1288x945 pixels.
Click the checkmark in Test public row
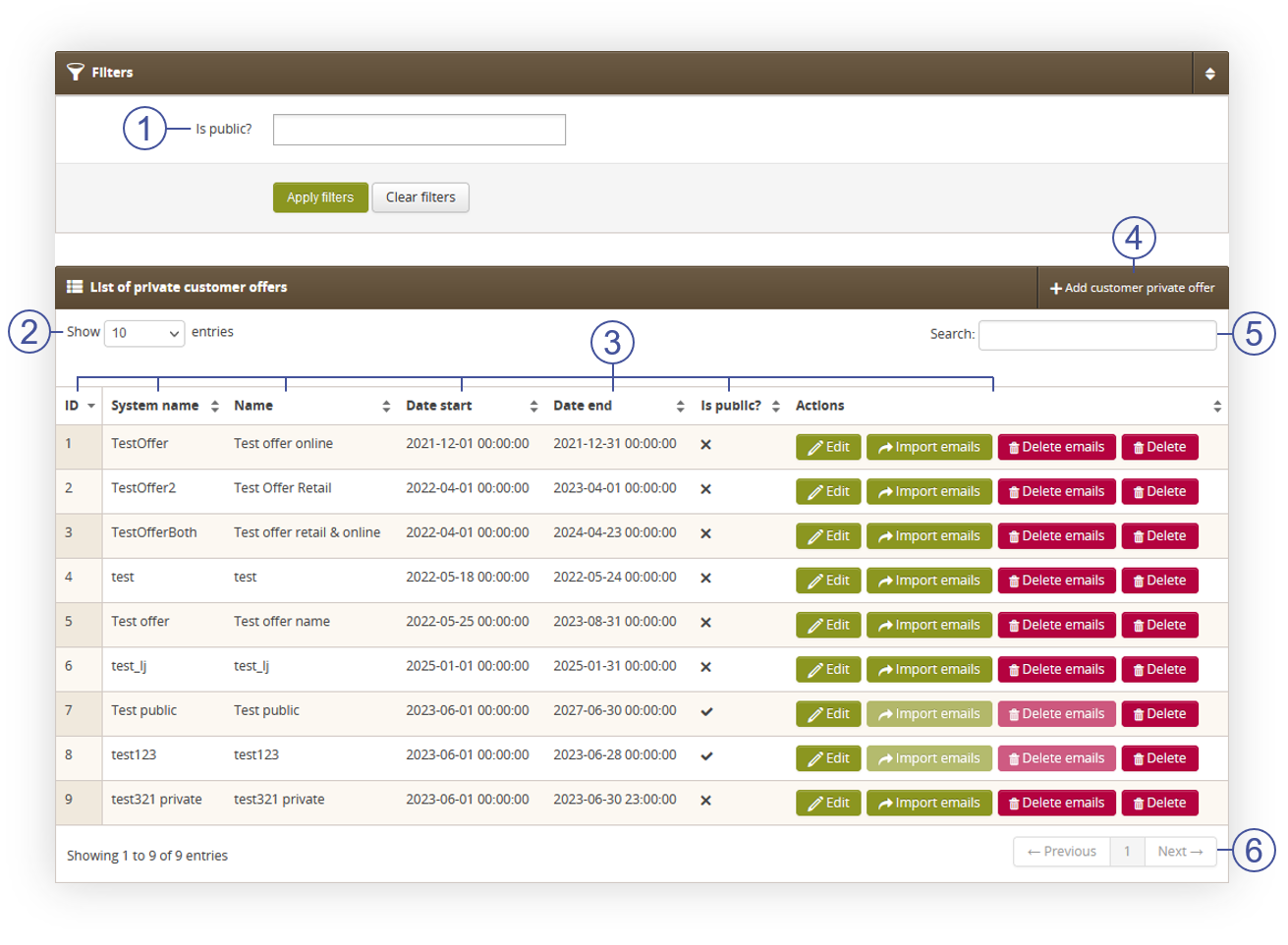(706, 712)
